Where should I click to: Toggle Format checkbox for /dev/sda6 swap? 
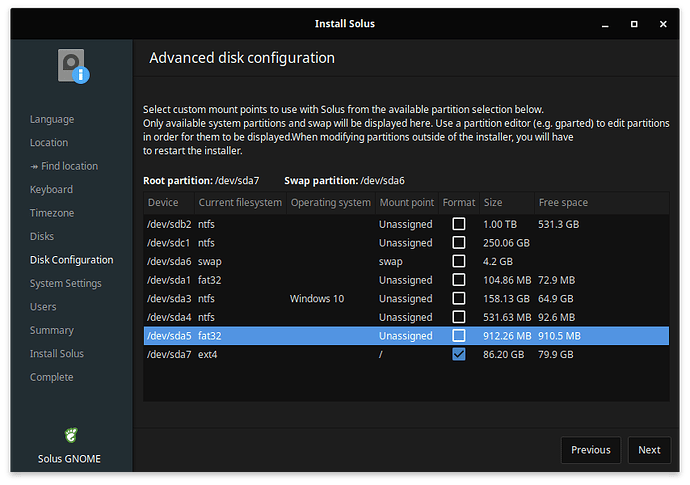pos(459,261)
